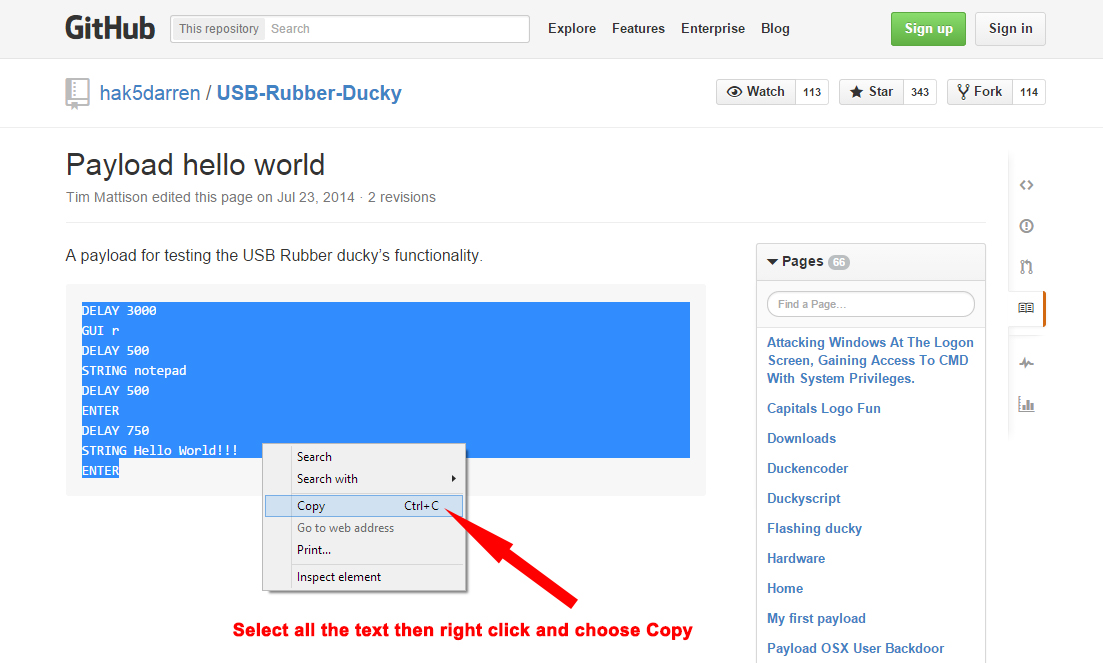Click the repository book icon near hak5darren

click(x=77, y=93)
